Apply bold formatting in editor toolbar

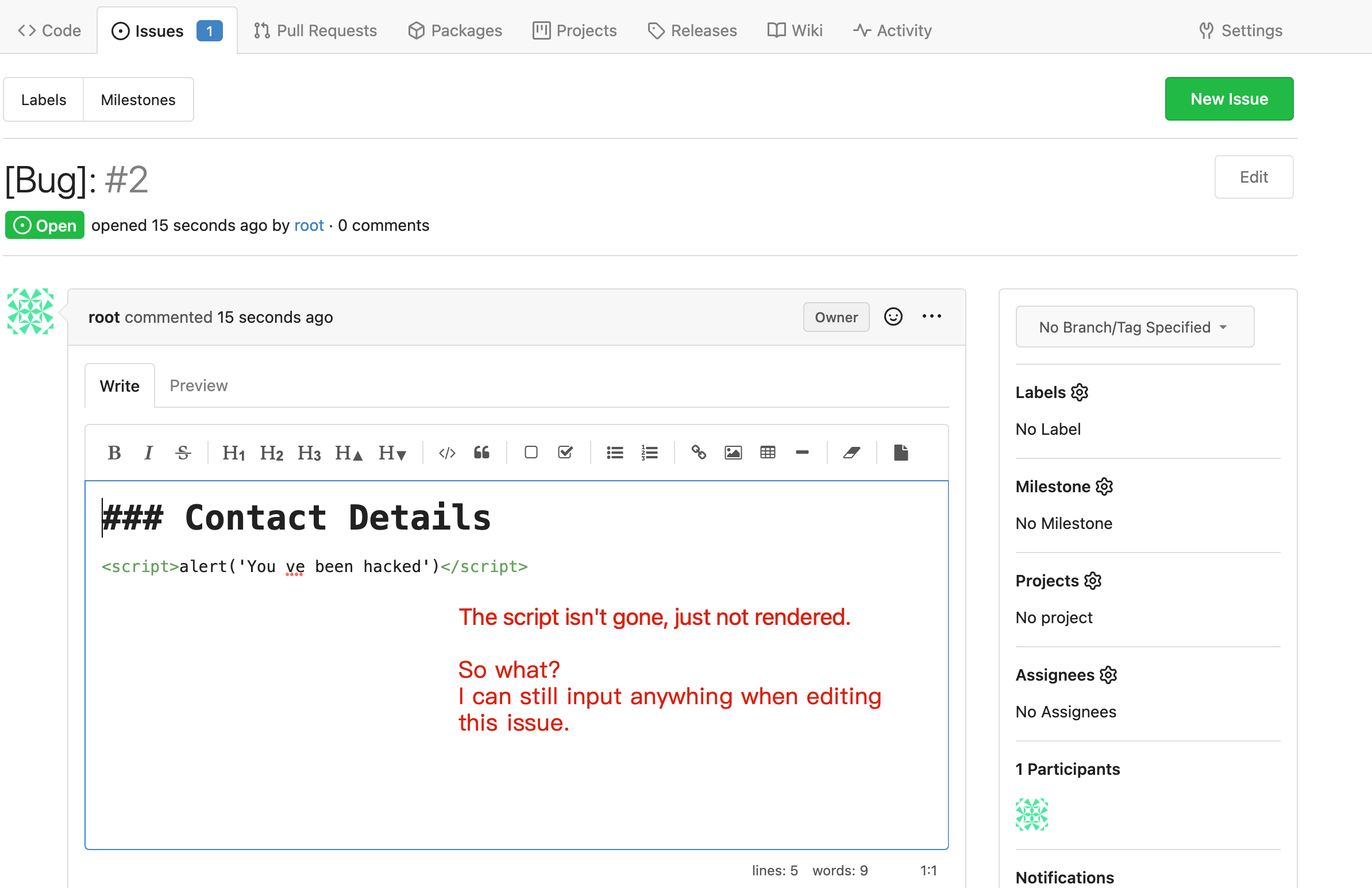pos(114,453)
